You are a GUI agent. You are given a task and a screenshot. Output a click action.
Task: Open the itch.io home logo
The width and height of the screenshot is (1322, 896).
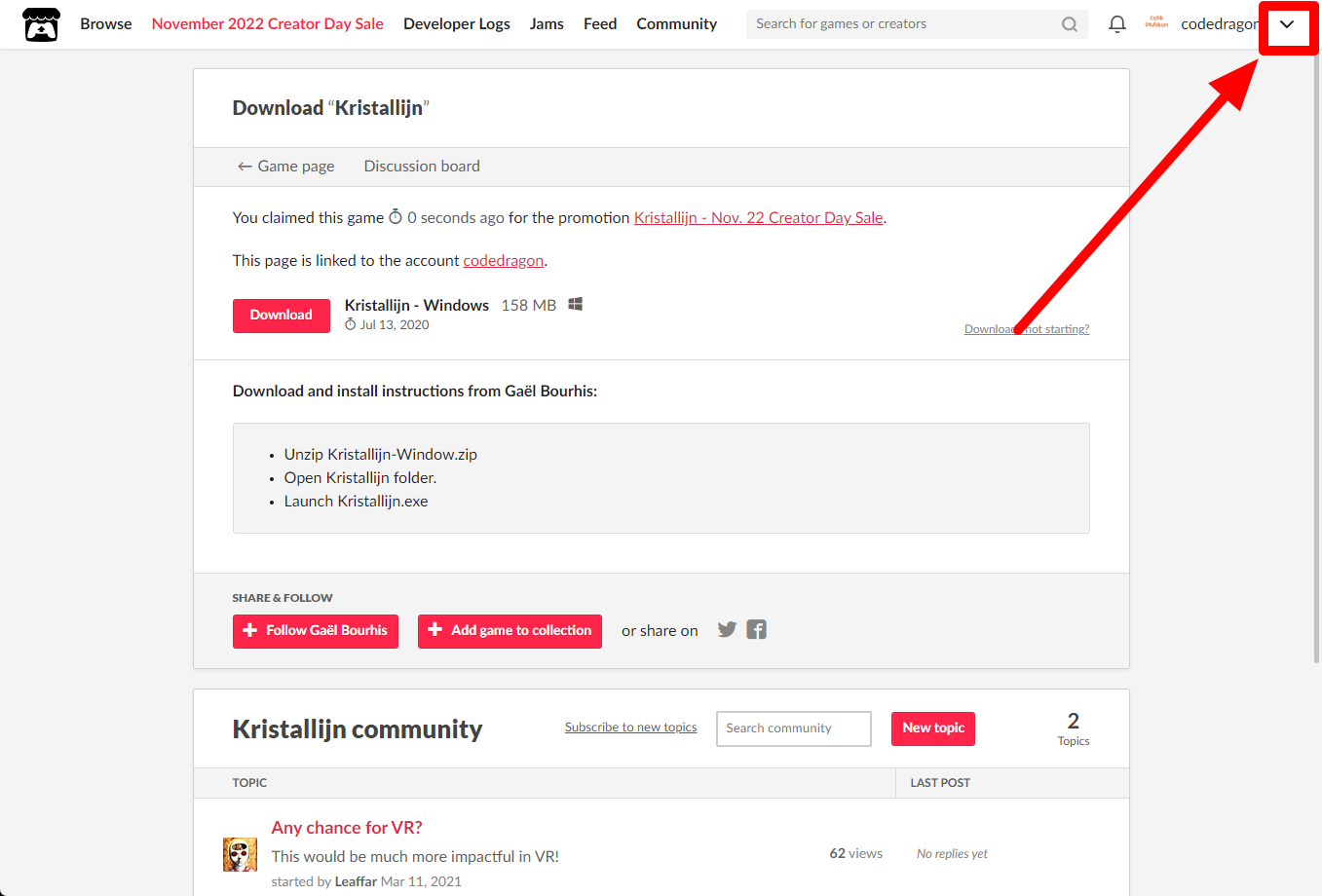(41, 24)
